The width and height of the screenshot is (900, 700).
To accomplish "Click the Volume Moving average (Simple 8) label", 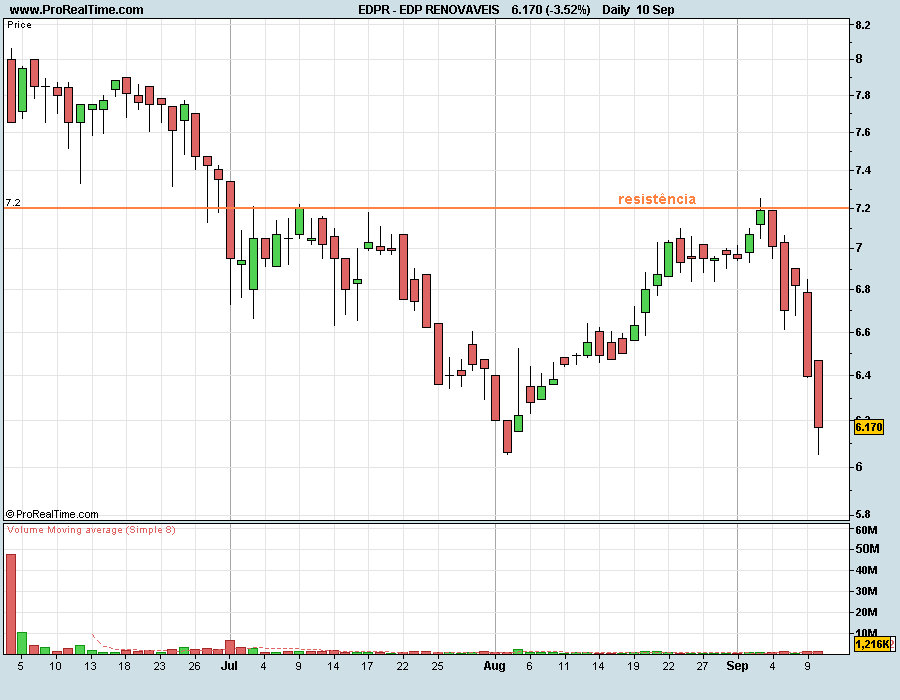I will click(x=91, y=530).
